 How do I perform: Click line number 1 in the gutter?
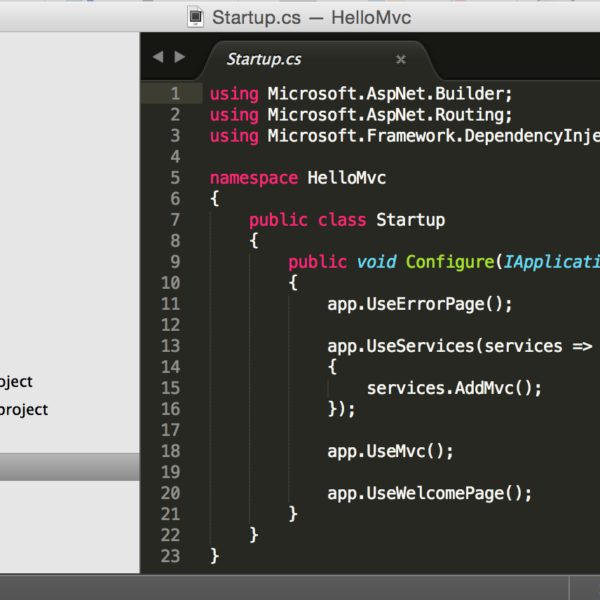click(x=174, y=94)
